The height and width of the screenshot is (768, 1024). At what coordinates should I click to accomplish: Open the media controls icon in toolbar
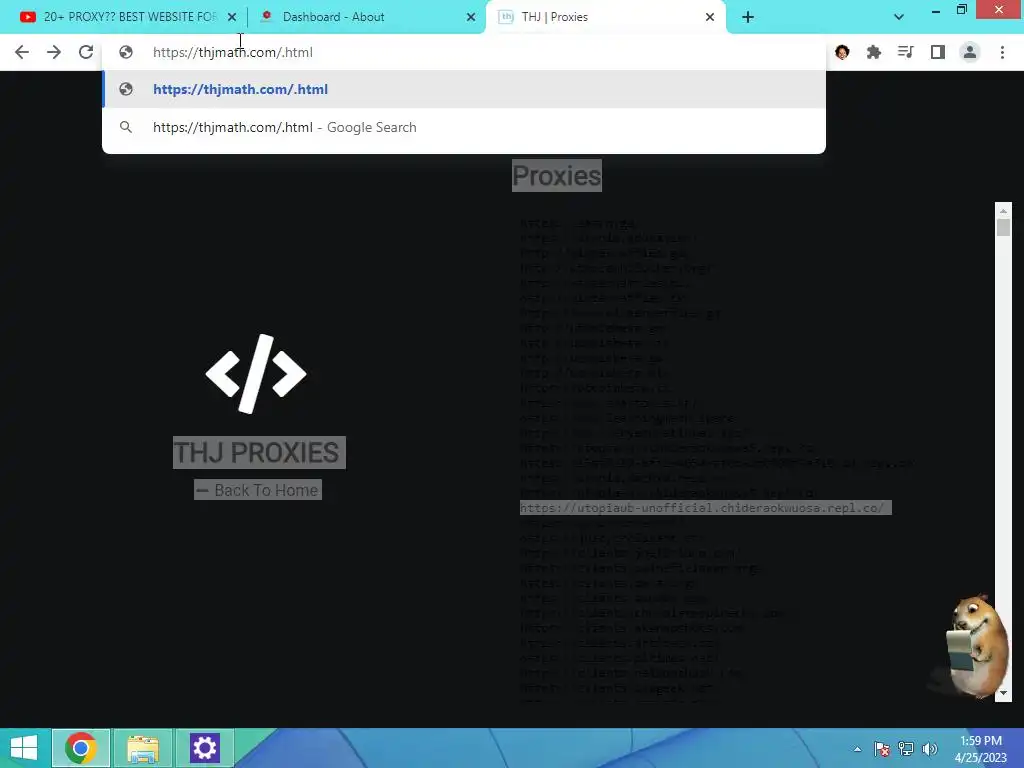[x=905, y=52]
